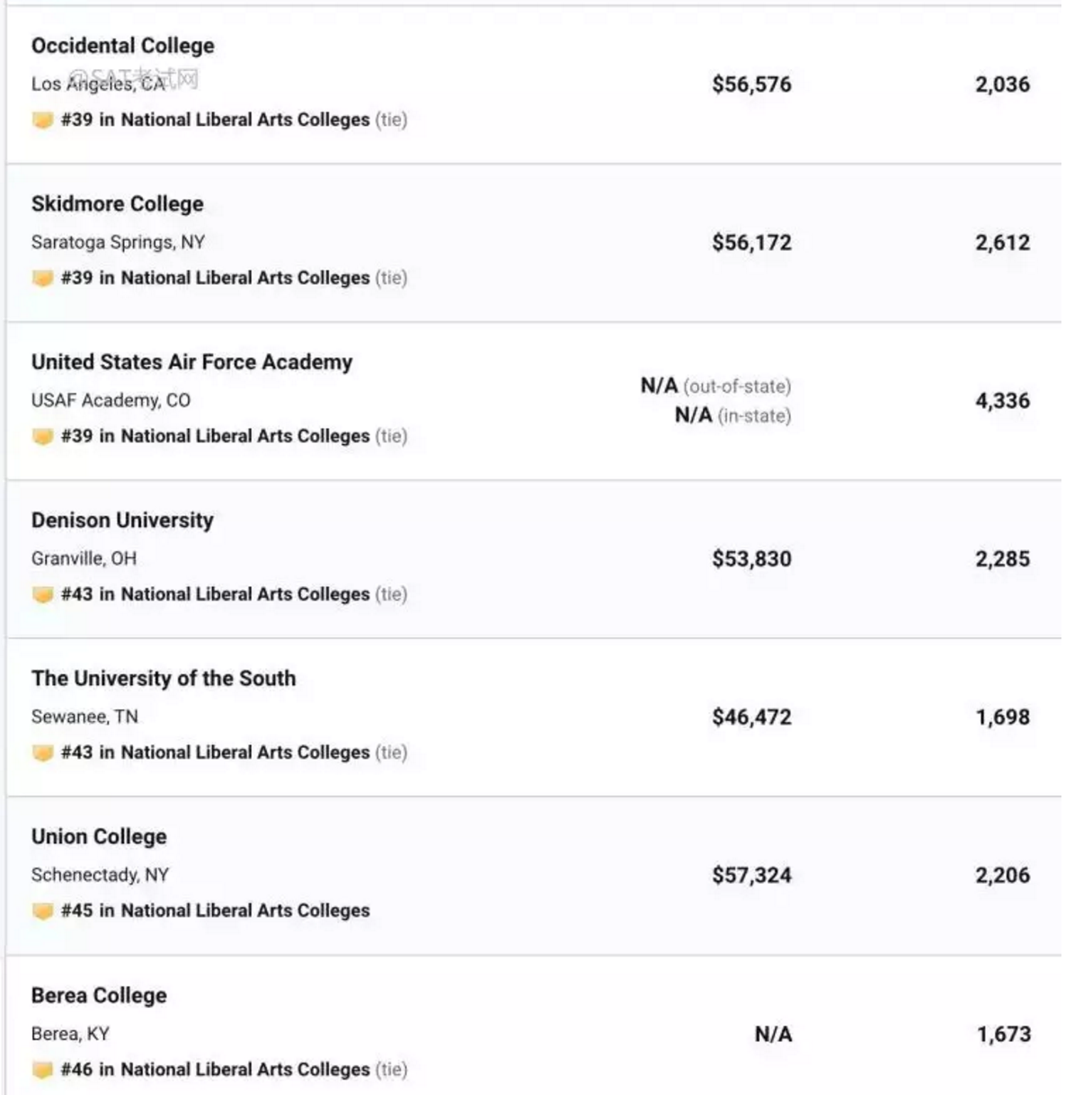Click Berea College's #46 ranking text
1092x1095 pixels.
(x=216, y=1070)
